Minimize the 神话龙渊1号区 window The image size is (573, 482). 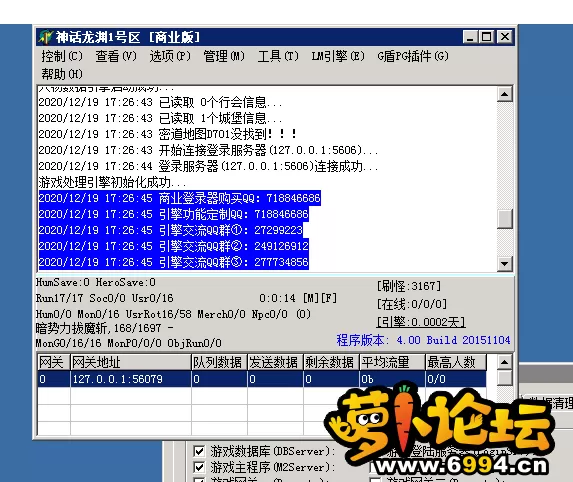pos(470,37)
